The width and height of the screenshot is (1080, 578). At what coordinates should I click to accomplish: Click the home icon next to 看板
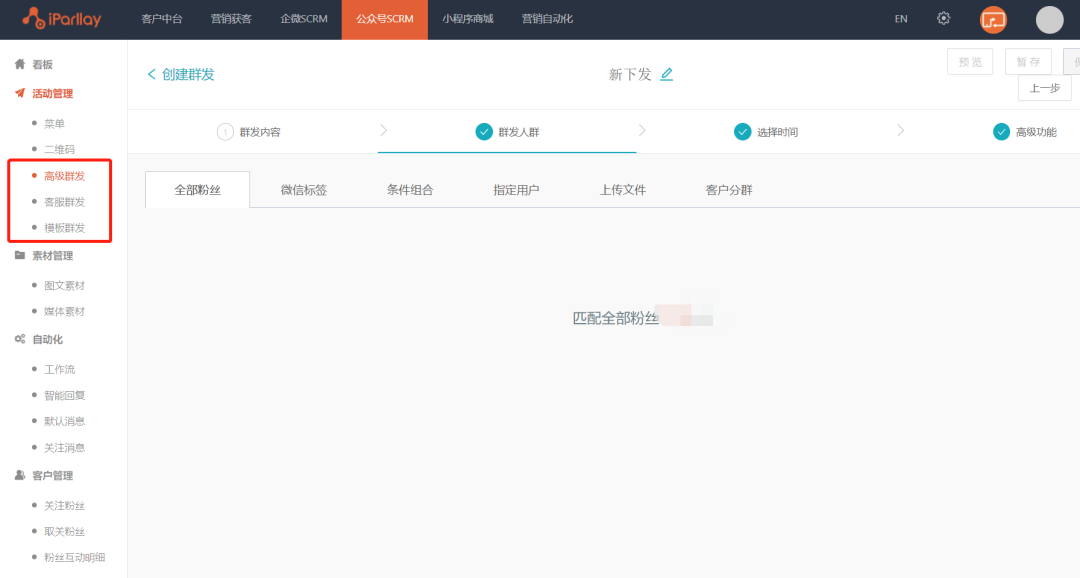[x=20, y=64]
